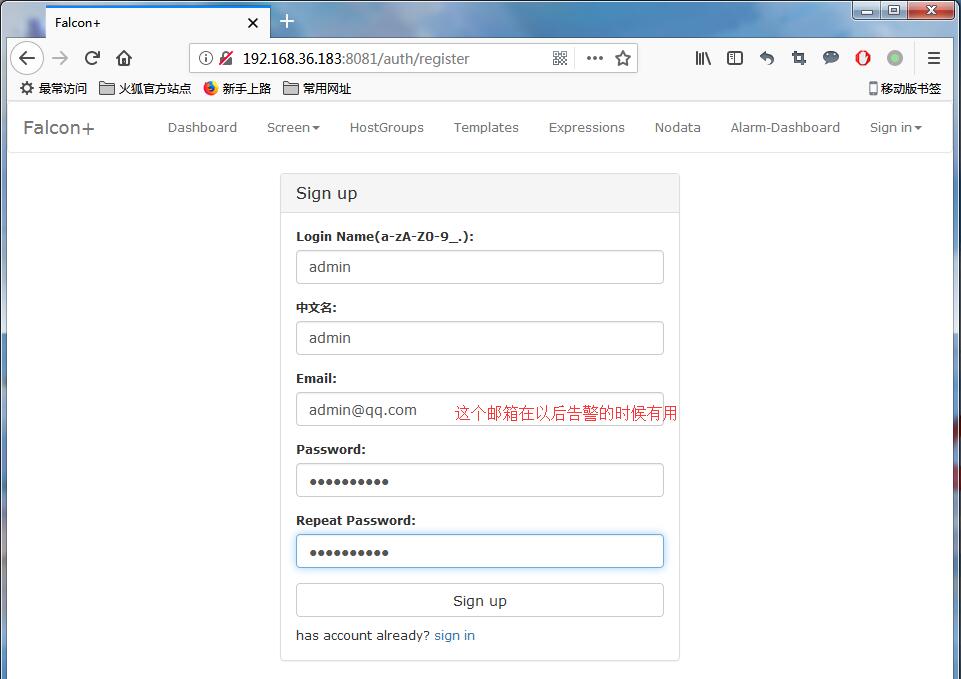This screenshot has height=679, width=961.
Task: Click the insecure connection padlock icon
Action: coord(227,58)
